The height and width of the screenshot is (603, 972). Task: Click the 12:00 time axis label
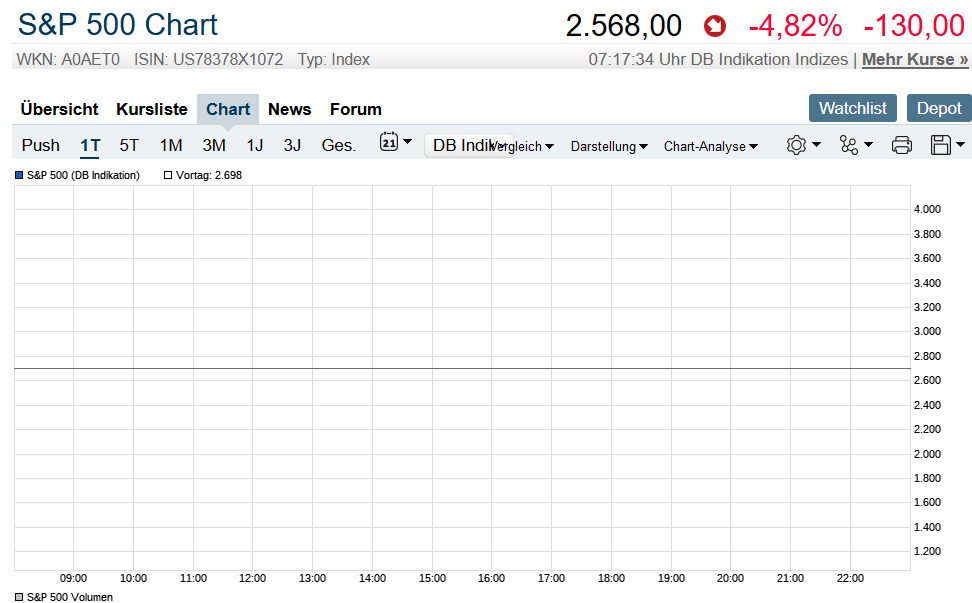point(252,578)
